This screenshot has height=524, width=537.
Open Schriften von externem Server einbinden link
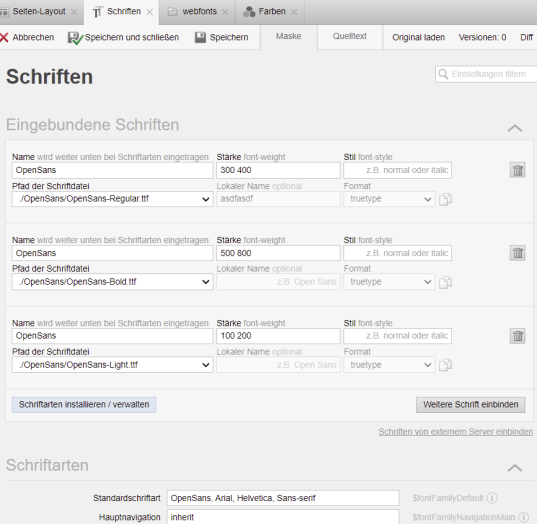(x=455, y=432)
